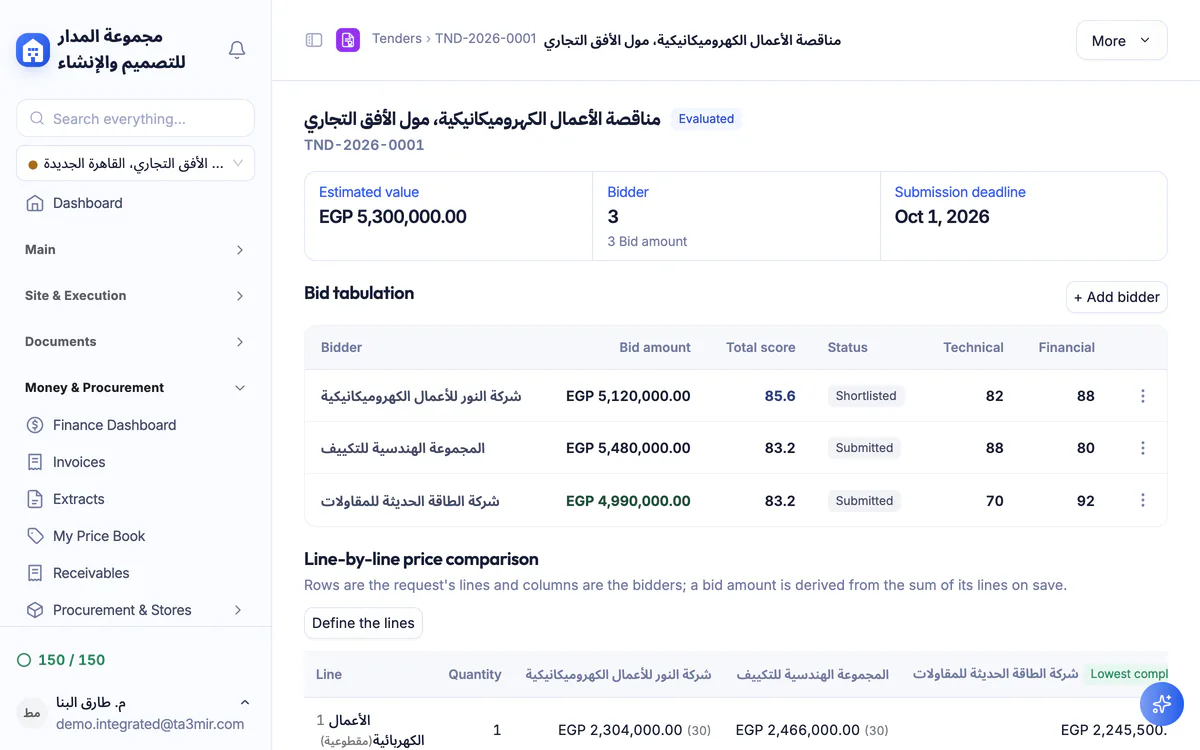Click the user email demo.integrated@ta3mir.com

(x=150, y=724)
